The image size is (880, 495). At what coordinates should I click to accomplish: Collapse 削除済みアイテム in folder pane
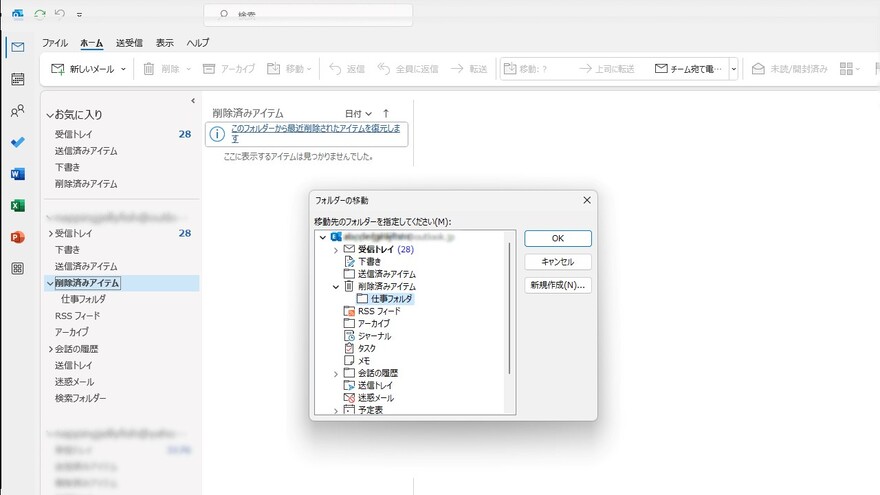[x=50, y=283]
